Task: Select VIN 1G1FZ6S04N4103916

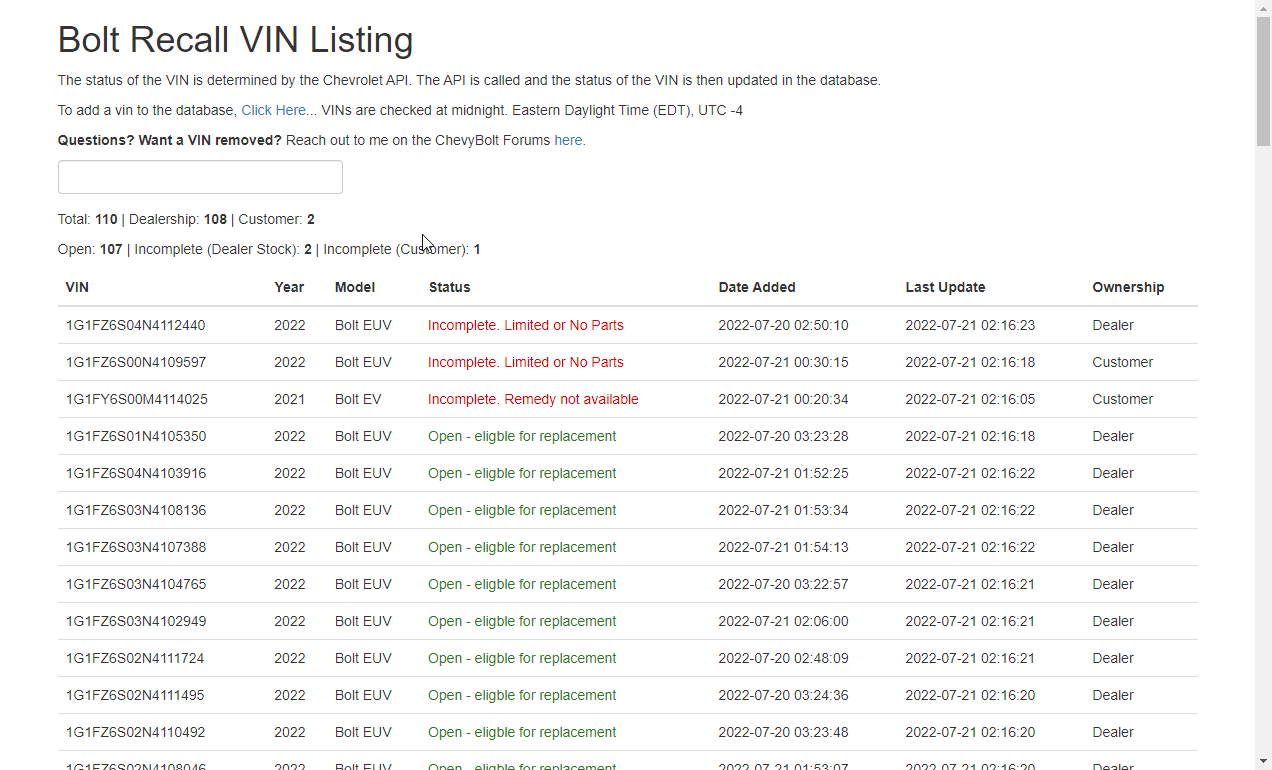Action: pos(136,473)
